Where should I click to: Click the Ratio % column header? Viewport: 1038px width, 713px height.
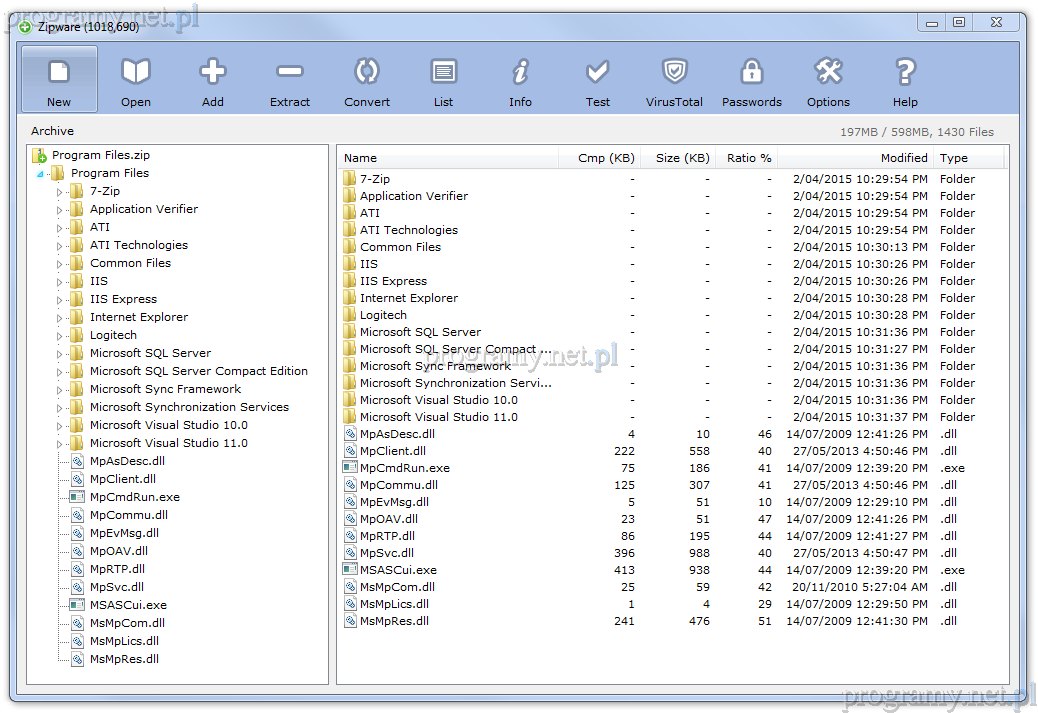748,158
